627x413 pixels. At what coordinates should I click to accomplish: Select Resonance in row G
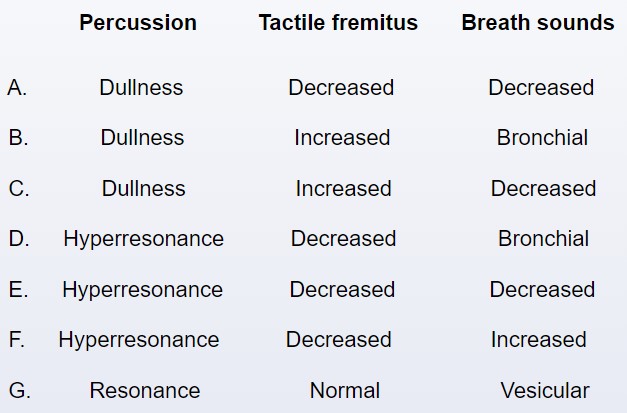145,391
